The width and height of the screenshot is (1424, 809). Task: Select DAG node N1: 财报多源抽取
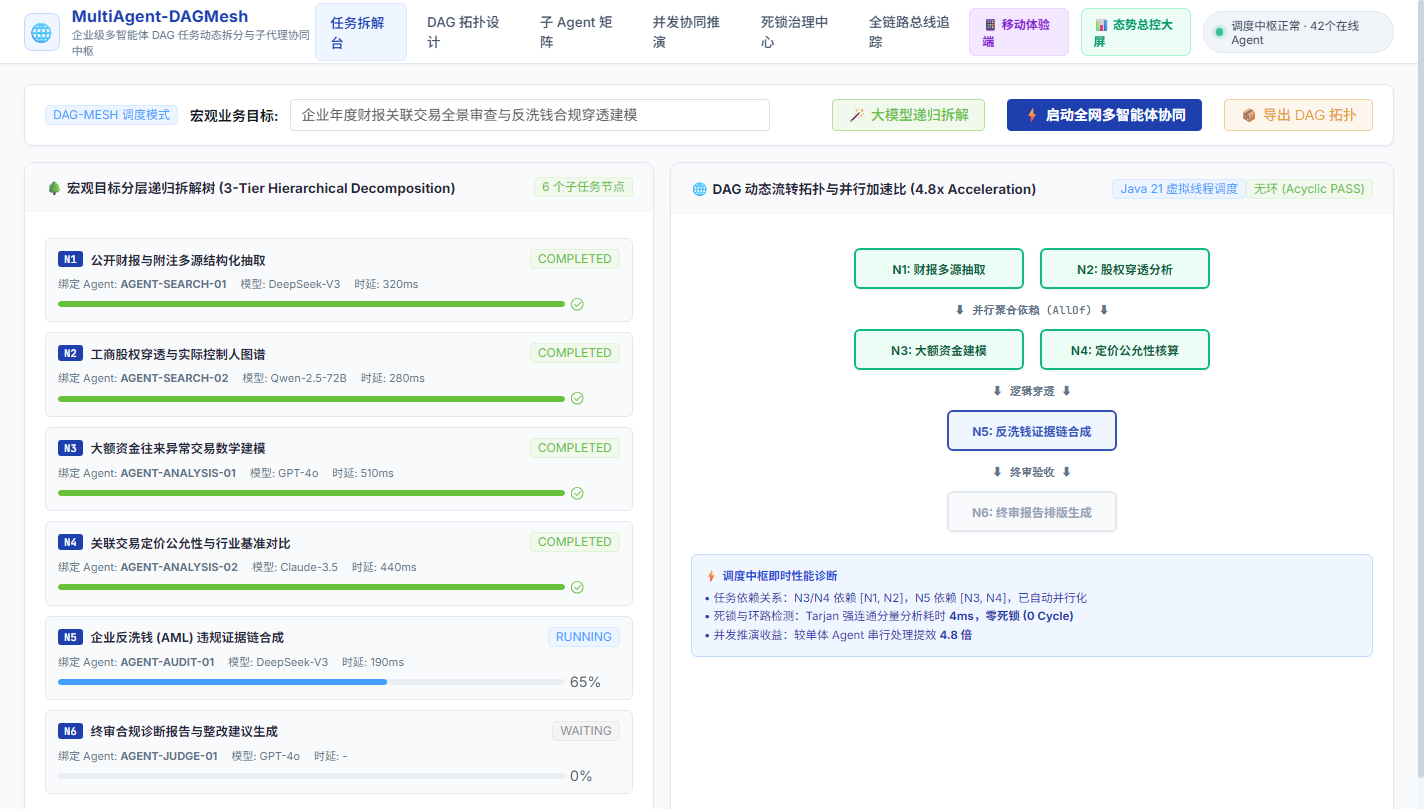(x=939, y=269)
